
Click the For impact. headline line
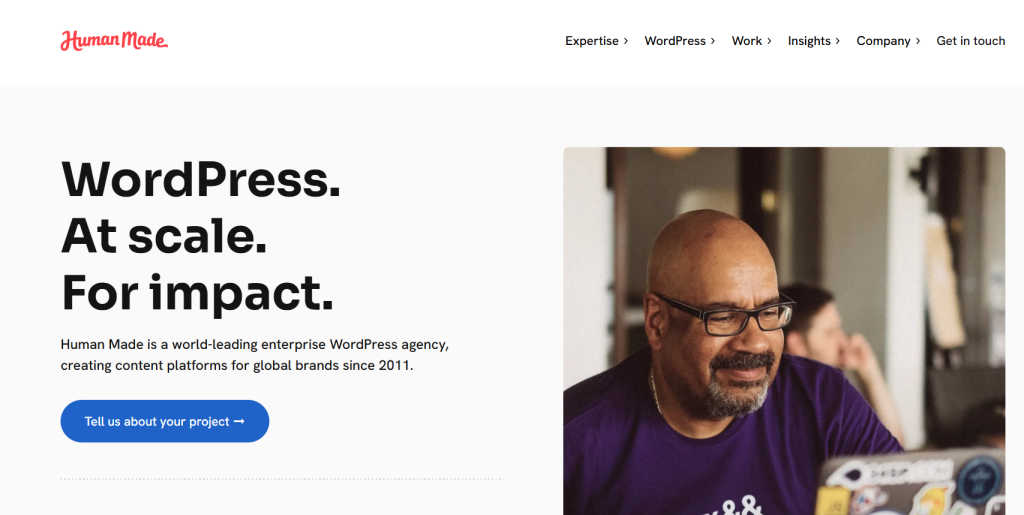(197, 292)
